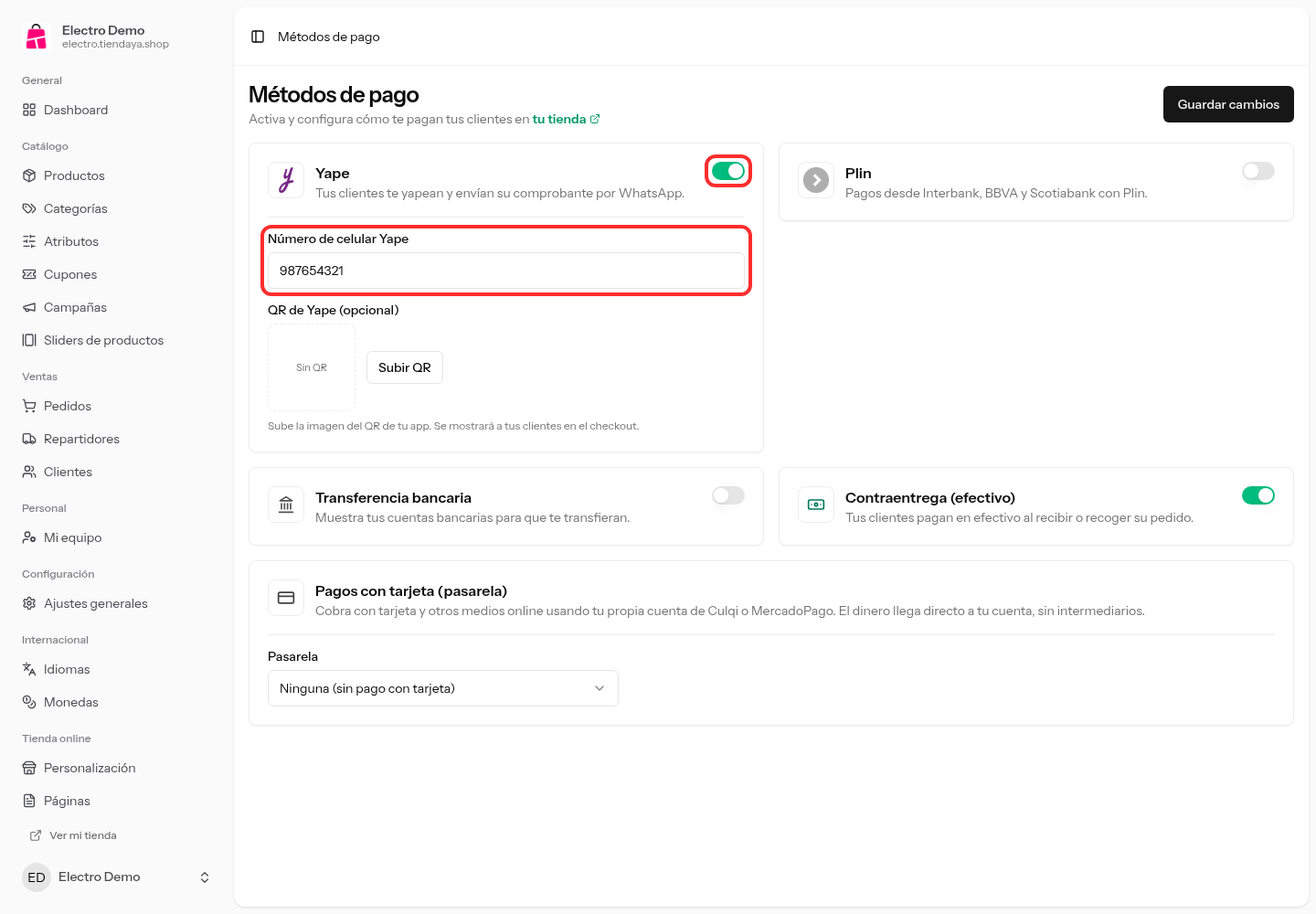1316x914 pixels.
Task: Click the Guardar cambios button
Action: (1228, 104)
